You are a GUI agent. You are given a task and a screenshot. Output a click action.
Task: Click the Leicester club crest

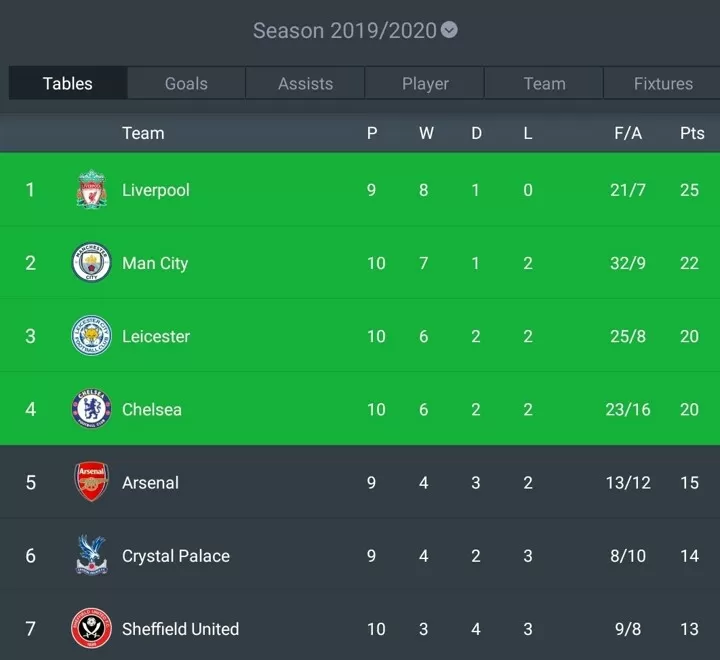coord(91,335)
